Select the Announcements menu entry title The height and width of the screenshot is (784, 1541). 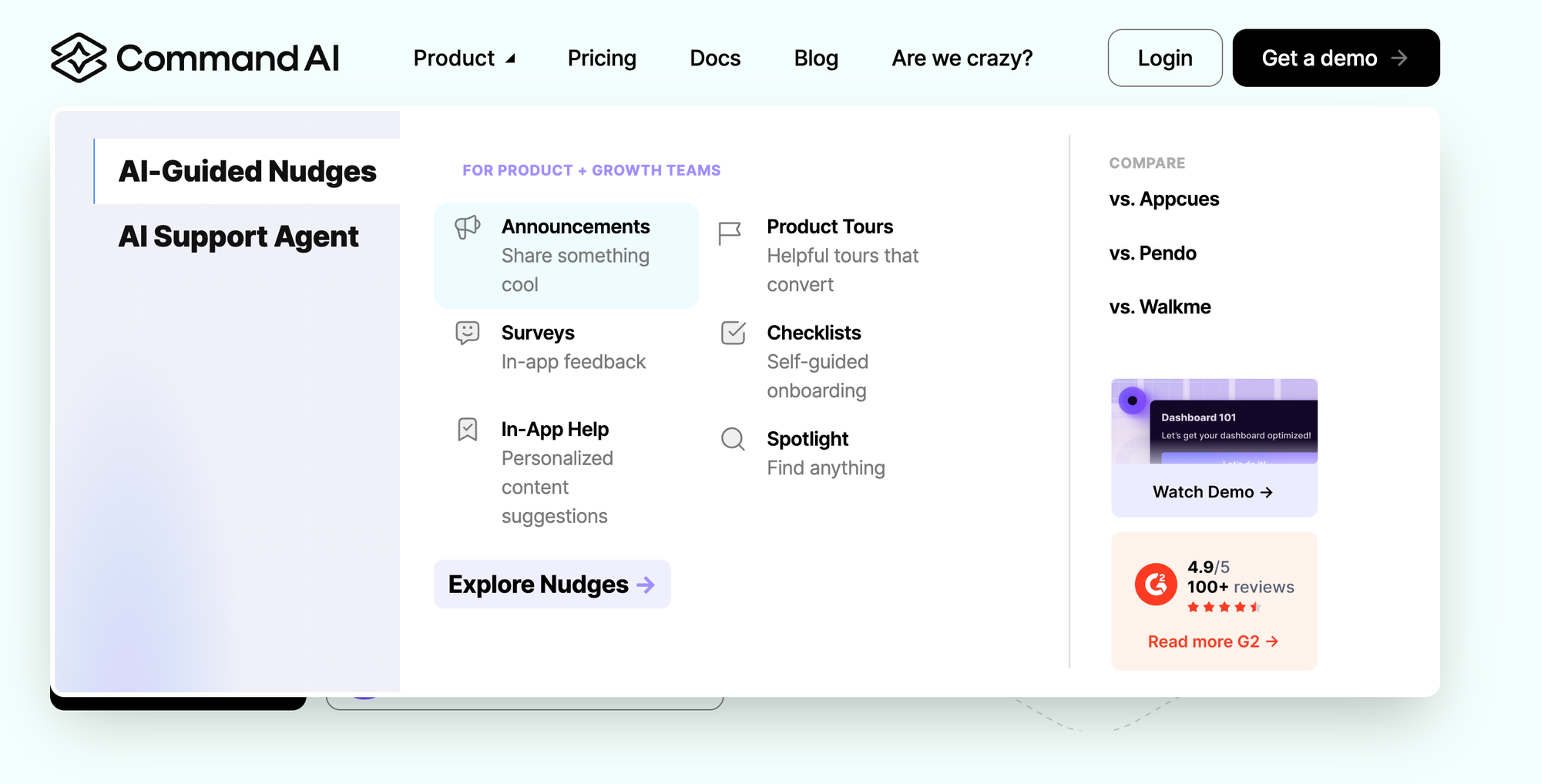pos(576,226)
